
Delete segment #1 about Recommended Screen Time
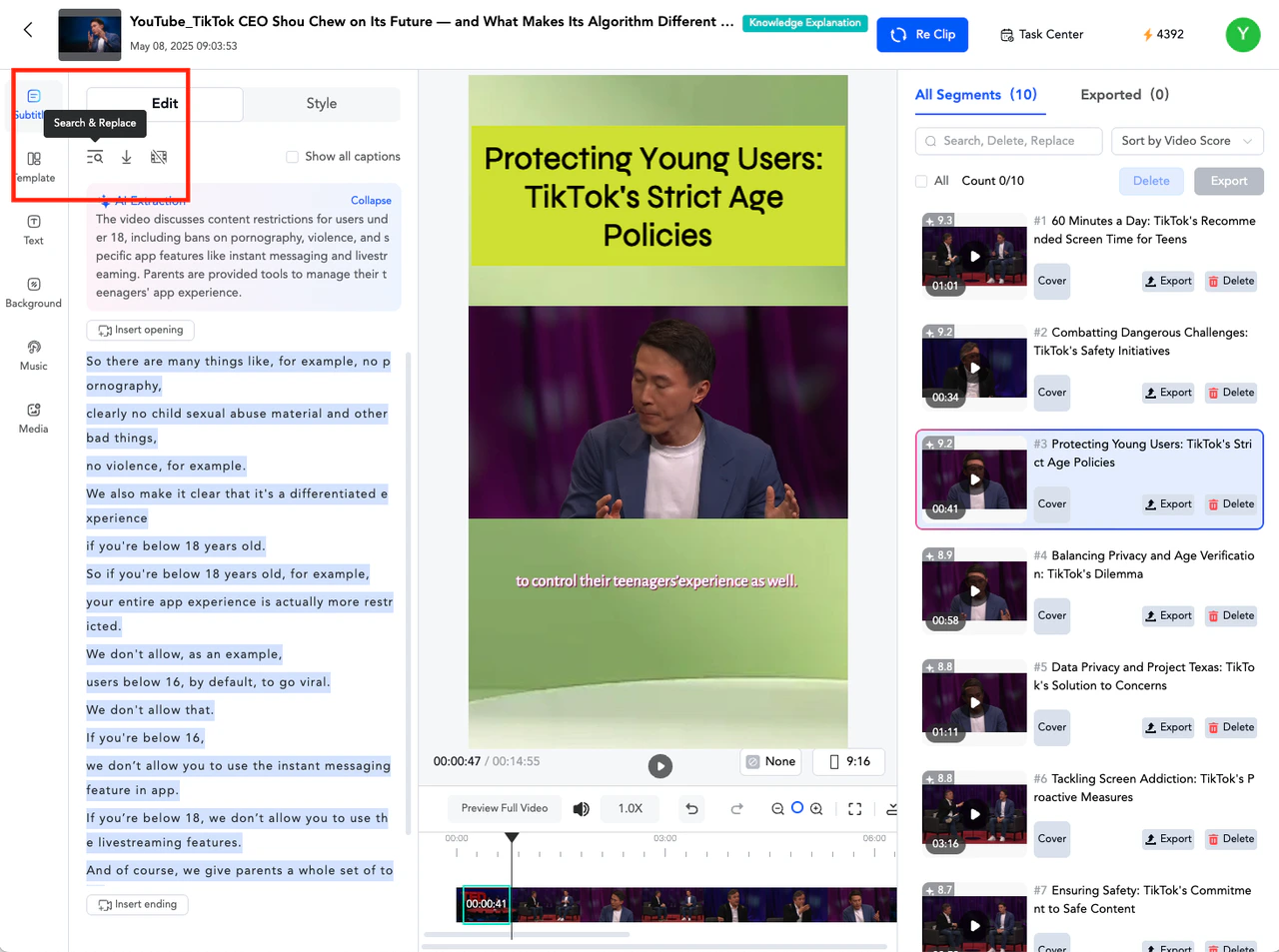click(x=1231, y=281)
